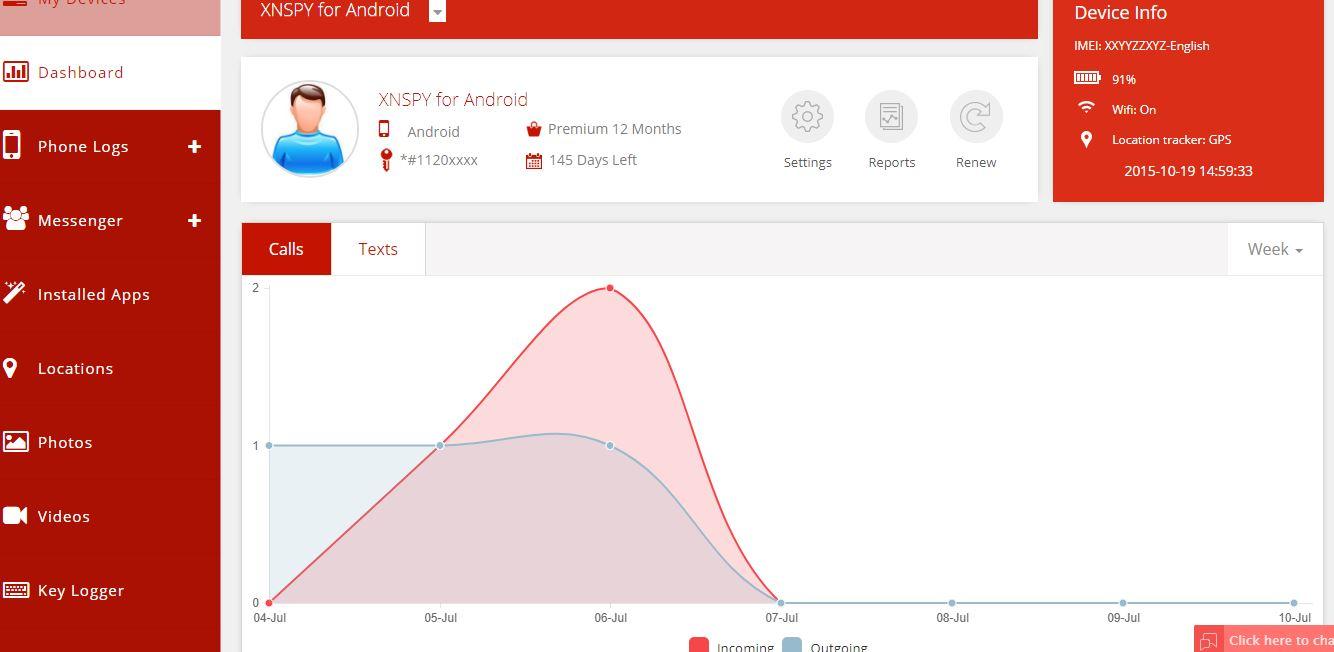
Task: Click the 10-Jul data point on chart
Action: click(x=1294, y=603)
